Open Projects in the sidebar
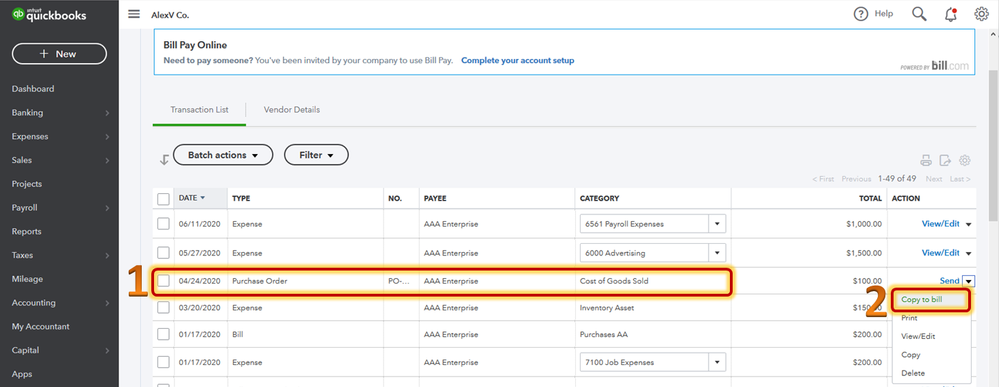Screen dimensions: 999x387 click(x=27, y=184)
